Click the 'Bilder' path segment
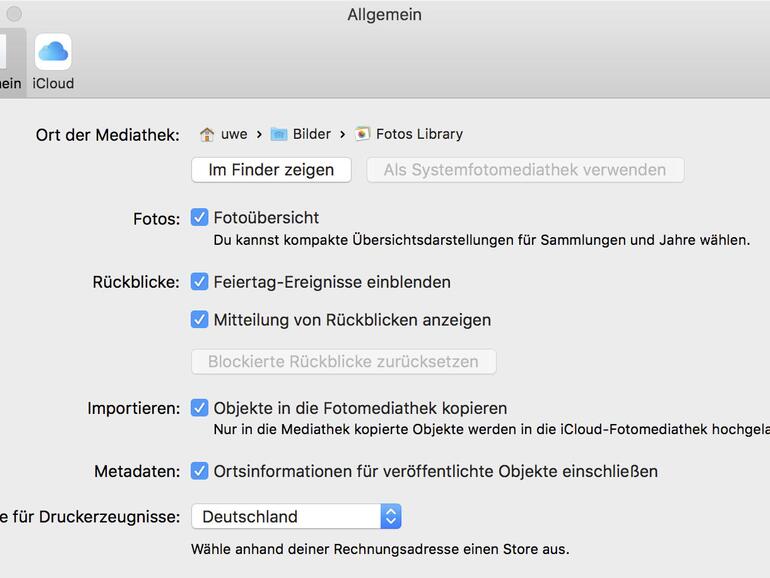The height and width of the screenshot is (578, 770). click(312, 134)
